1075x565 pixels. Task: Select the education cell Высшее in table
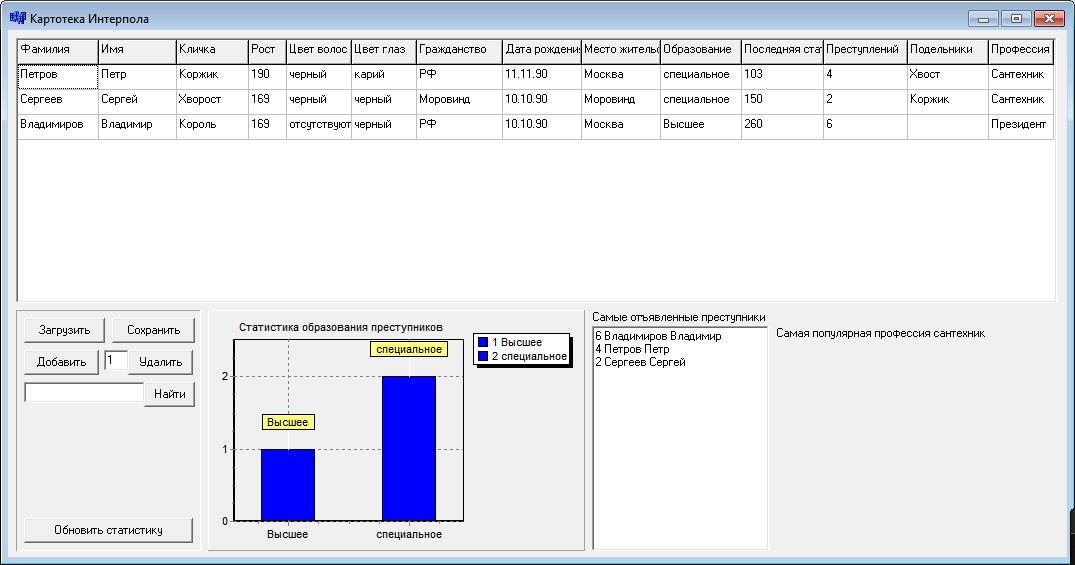(x=701, y=127)
